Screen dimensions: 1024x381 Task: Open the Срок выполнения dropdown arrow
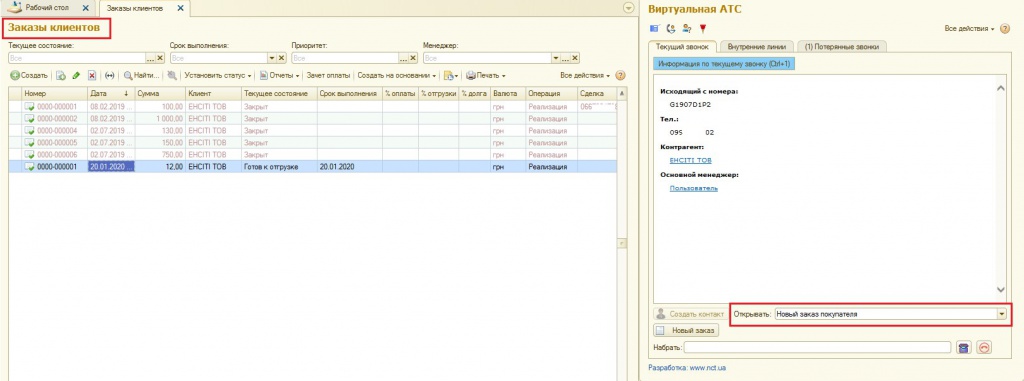(x=272, y=59)
